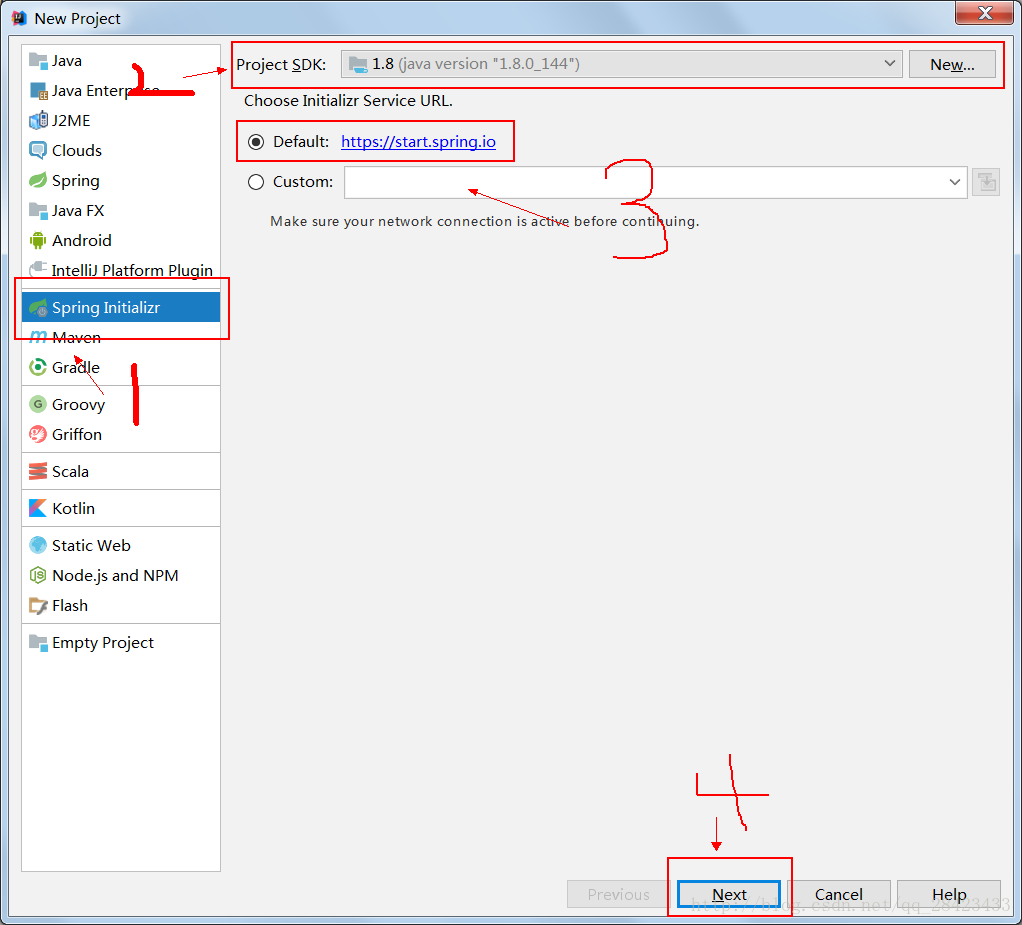Click the Empty Project folder icon
The height and width of the screenshot is (925, 1022).
[x=38, y=643]
